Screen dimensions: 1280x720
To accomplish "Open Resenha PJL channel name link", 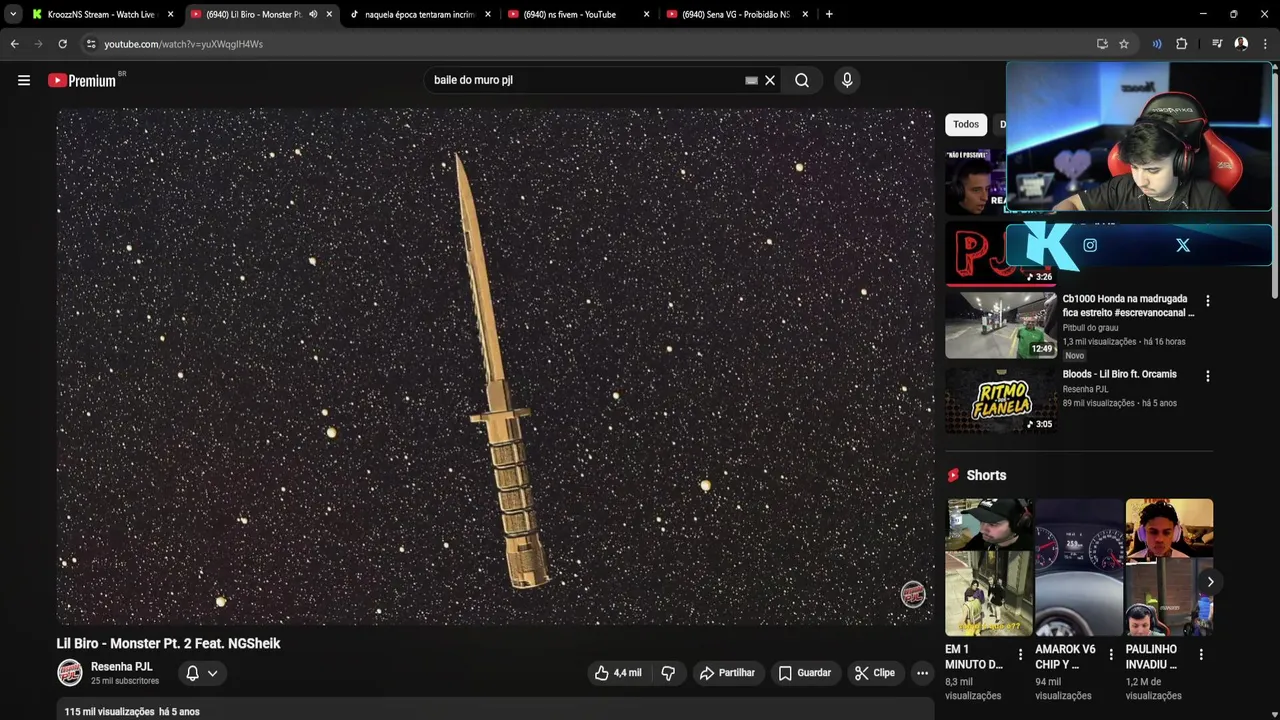I will tap(122, 667).
